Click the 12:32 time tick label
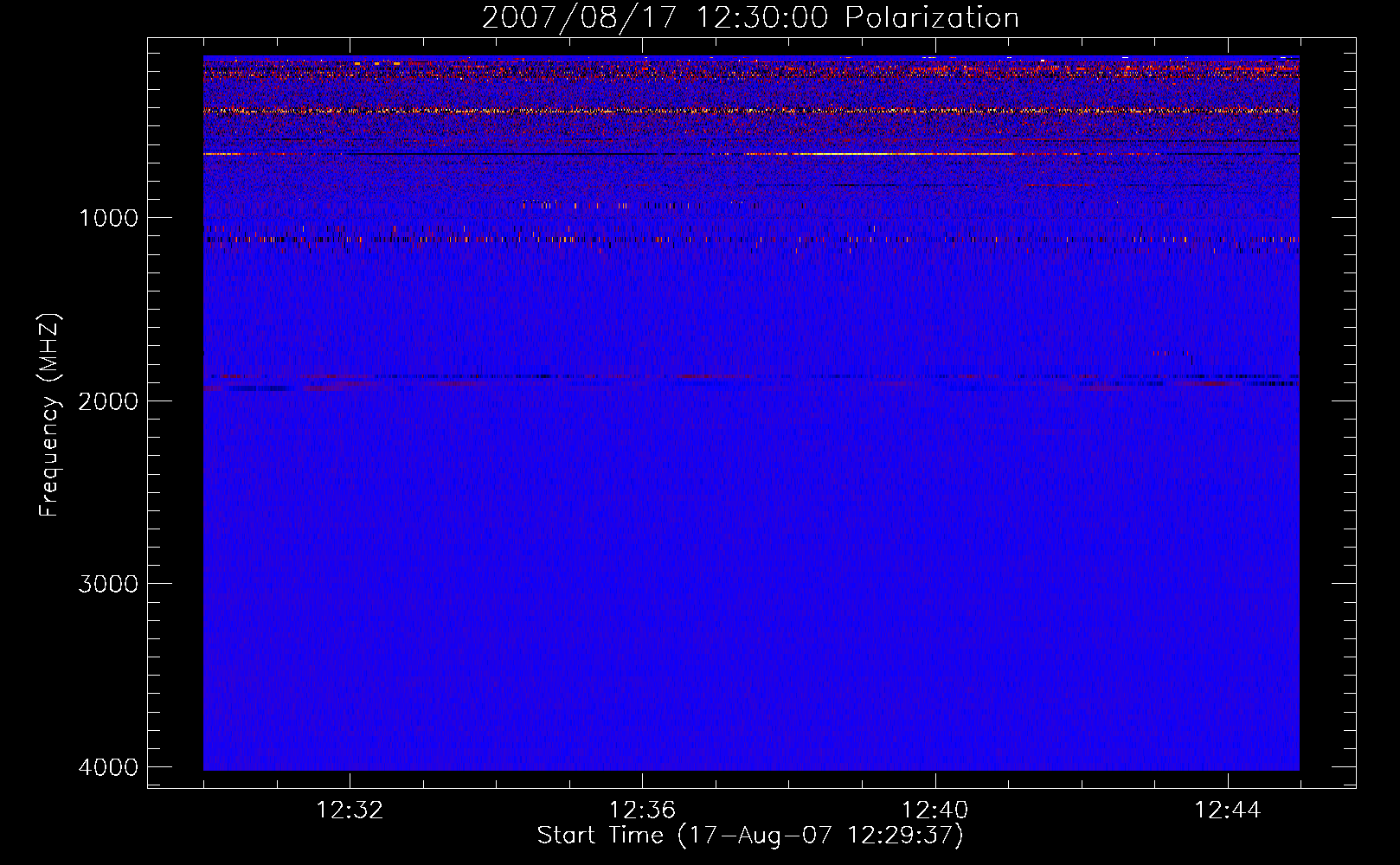The height and width of the screenshot is (865, 1400). 350,811
